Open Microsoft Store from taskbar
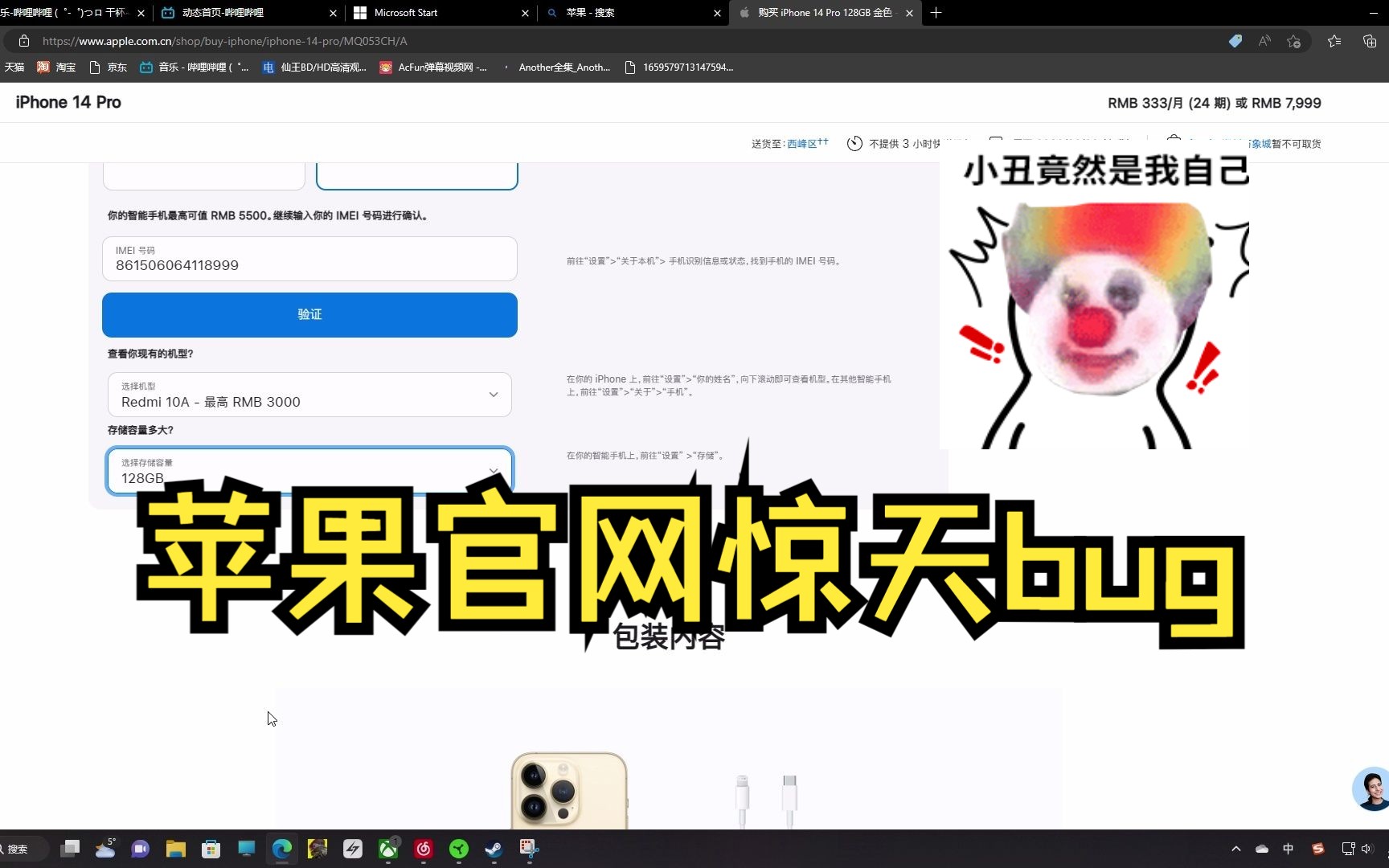The image size is (1389, 868). [211, 849]
